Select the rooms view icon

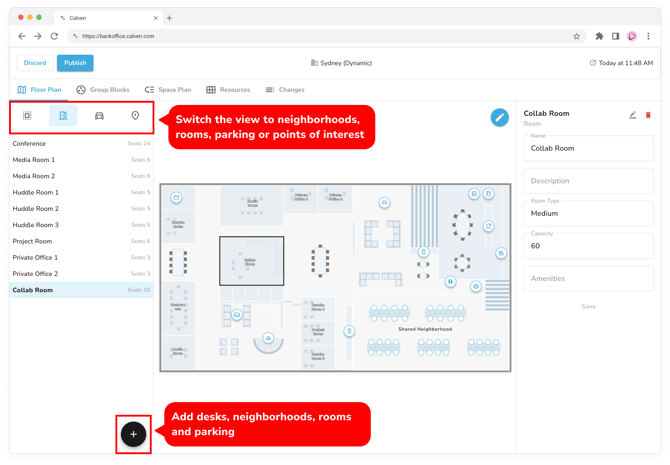coord(63,116)
